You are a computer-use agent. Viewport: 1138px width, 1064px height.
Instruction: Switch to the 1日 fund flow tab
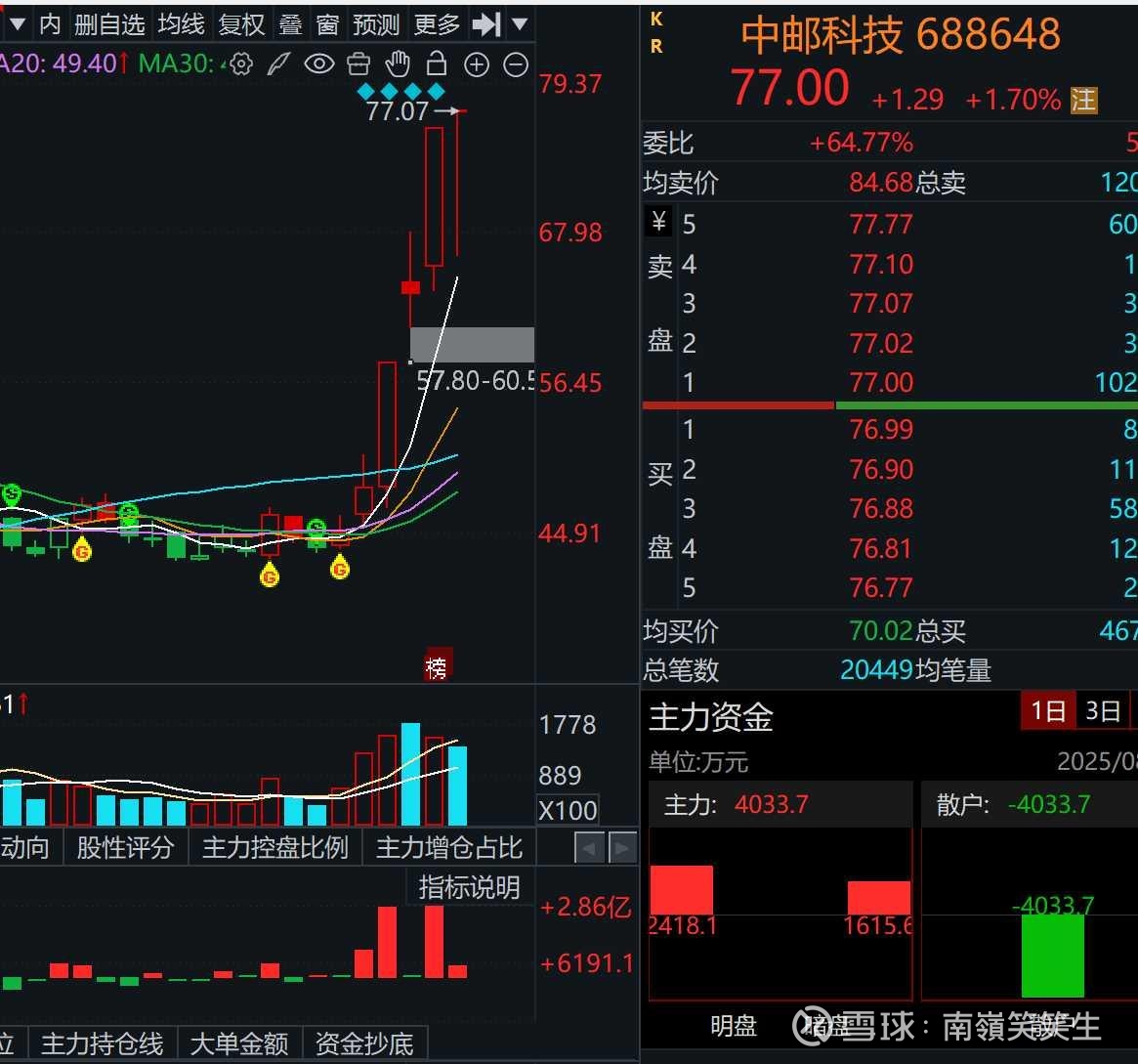pyautogui.click(x=1048, y=710)
